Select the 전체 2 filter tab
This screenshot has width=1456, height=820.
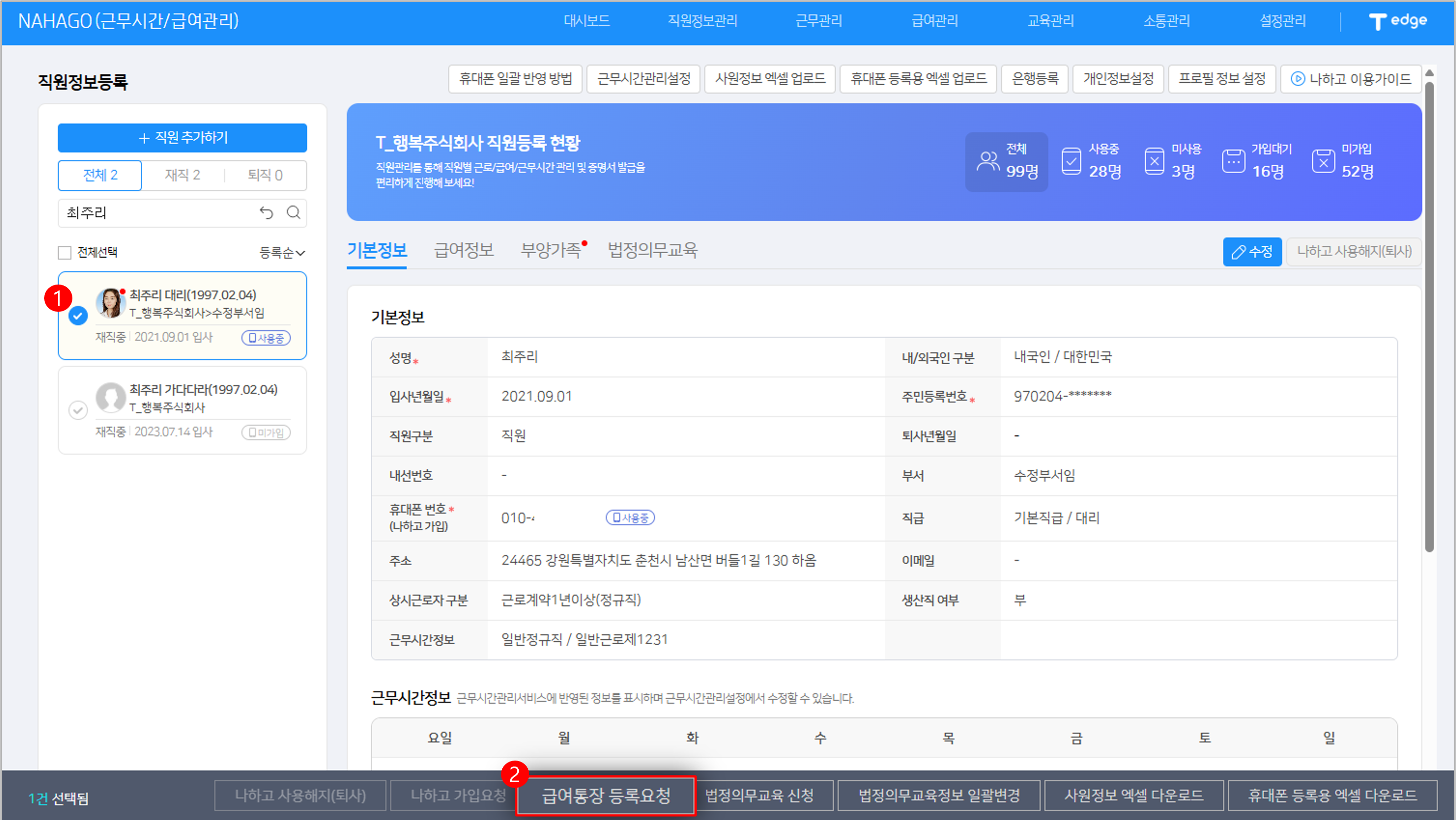pyautogui.click(x=100, y=175)
